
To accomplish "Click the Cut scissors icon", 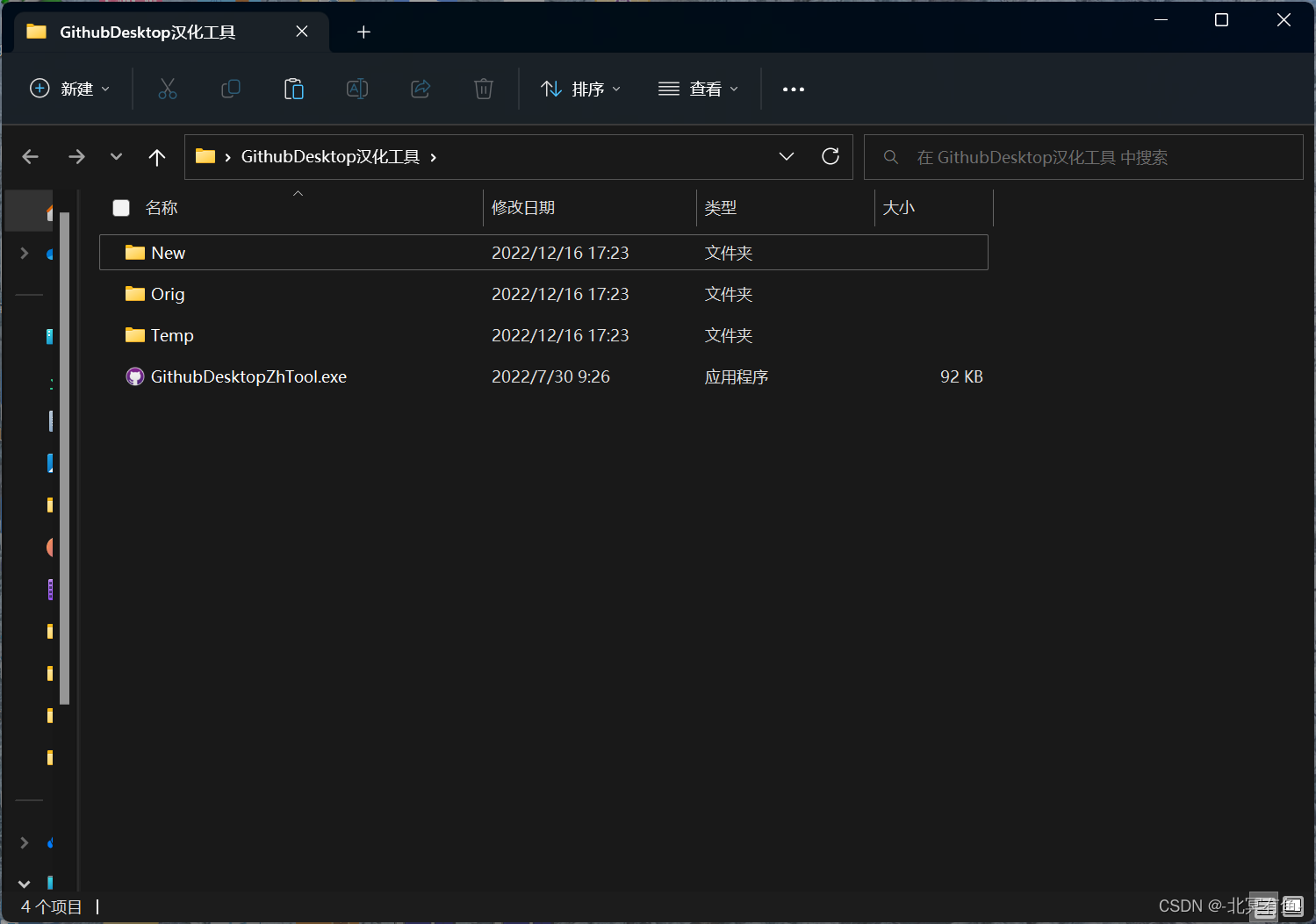I will pos(168,89).
